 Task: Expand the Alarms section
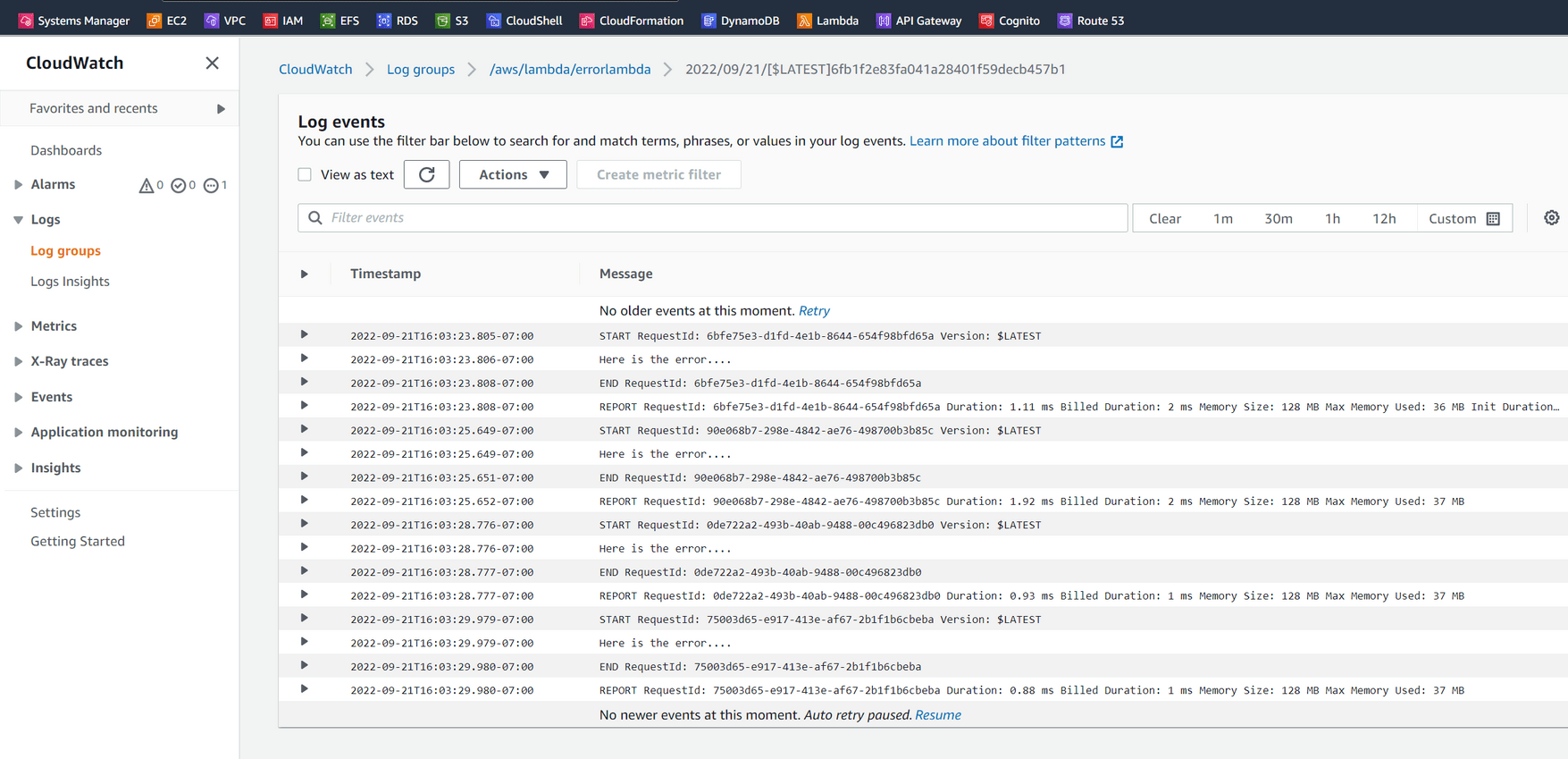pos(18,185)
